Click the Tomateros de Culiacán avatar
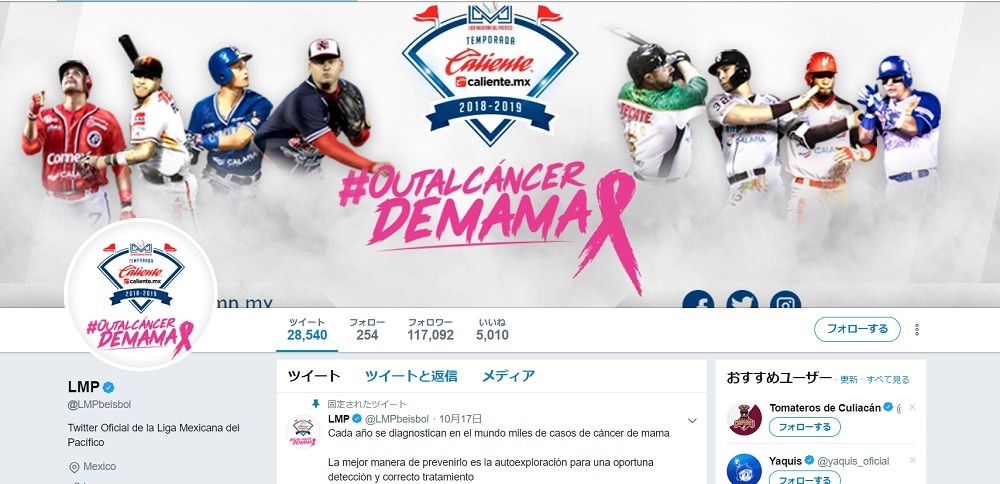The image size is (1000, 484). click(744, 419)
